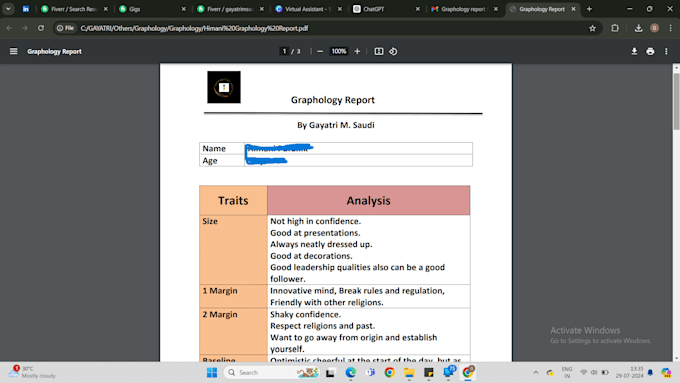Close the Virtual Assistant tab
This screenshot has height=383, width=680.
coord(340,9)
